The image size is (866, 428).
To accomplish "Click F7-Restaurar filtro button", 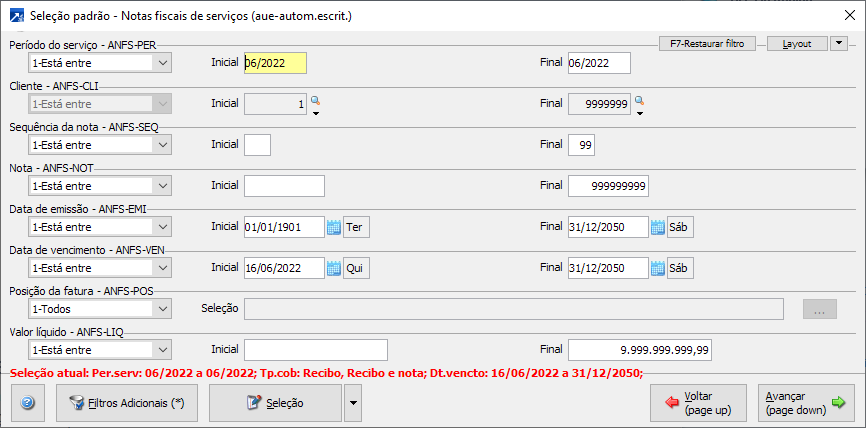I will click(x=707, y=44).
